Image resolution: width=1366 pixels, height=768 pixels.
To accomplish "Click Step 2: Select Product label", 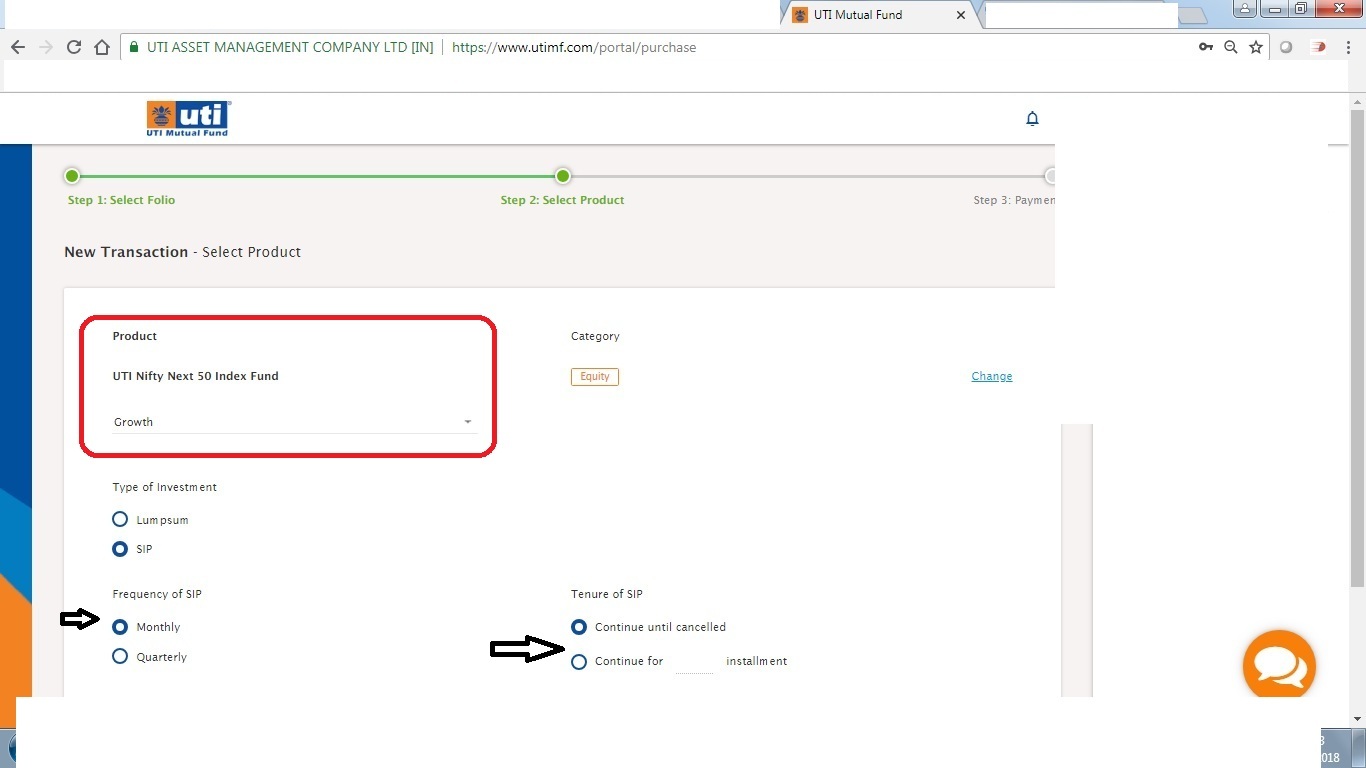I will 562,200.
